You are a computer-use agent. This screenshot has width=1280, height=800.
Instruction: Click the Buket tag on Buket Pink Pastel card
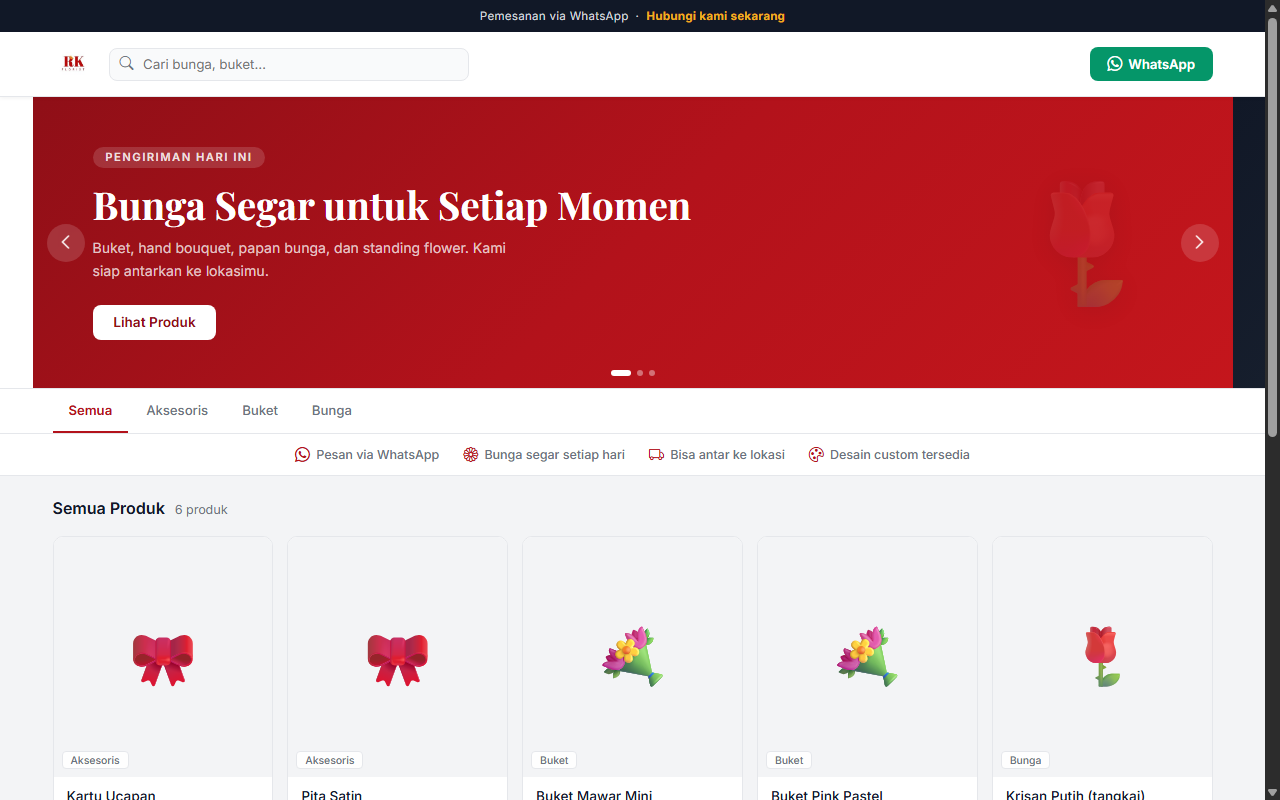[789, 760]
